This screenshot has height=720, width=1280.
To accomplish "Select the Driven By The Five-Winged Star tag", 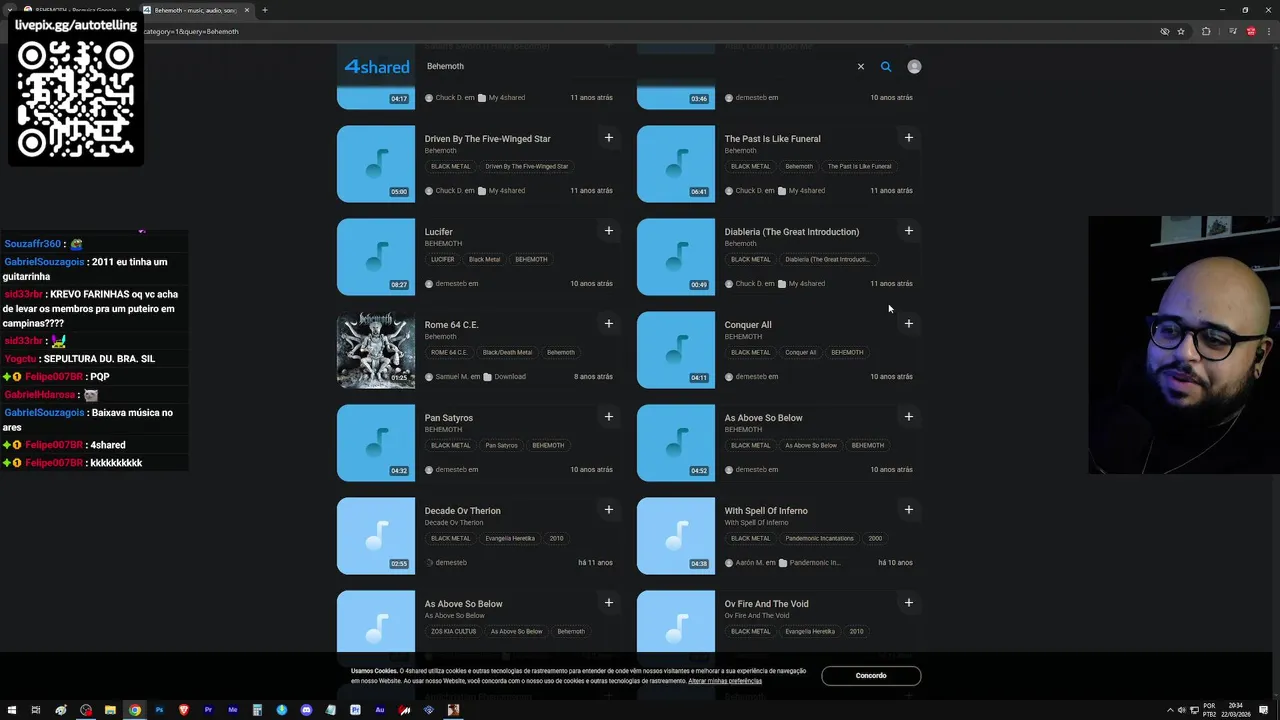I will point(527,167).
